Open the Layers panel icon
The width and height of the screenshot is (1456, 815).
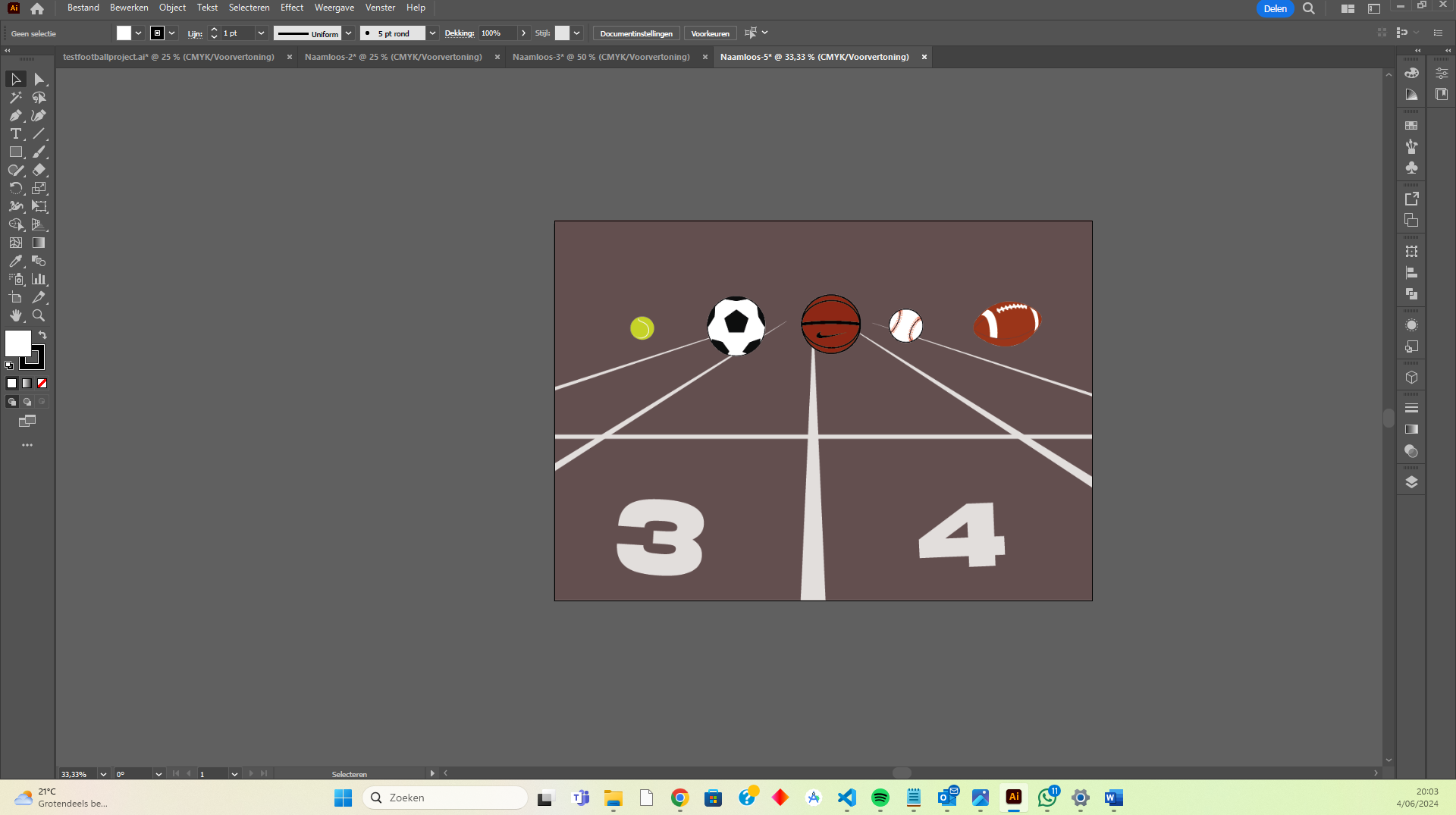(1411, 482)
